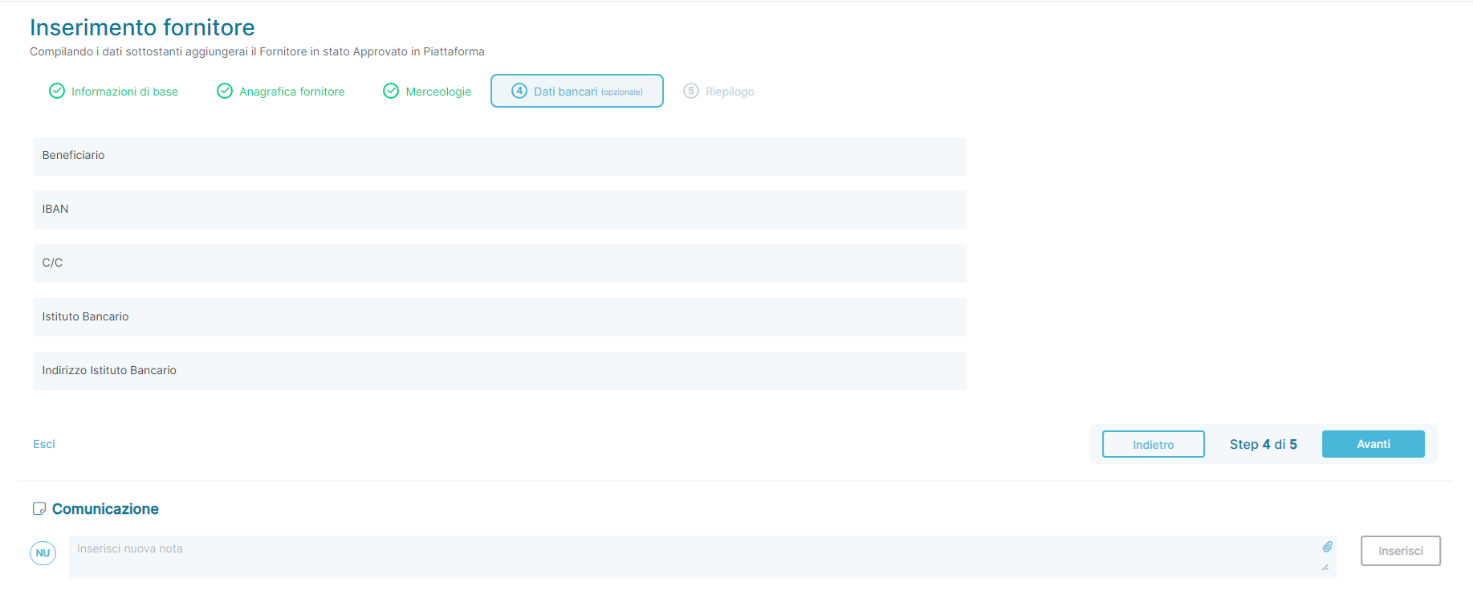Click the green check icon beside Informazioni di base
This screenshot has height=599, width=1473.
57,91
